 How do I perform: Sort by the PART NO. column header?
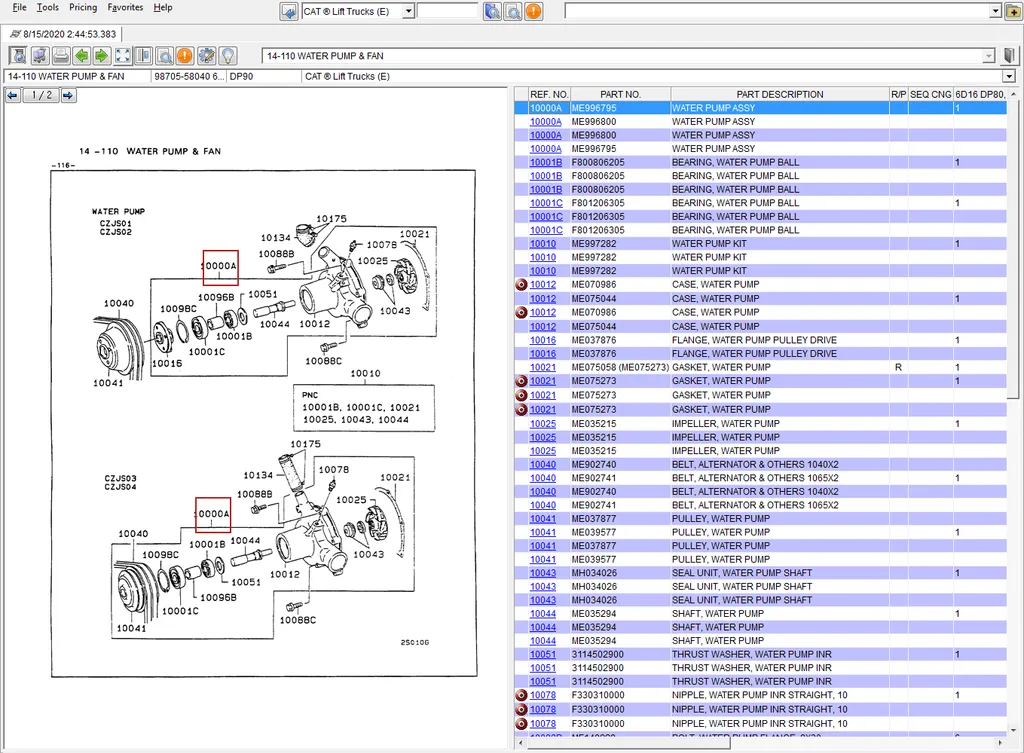(x=620, y=94)
